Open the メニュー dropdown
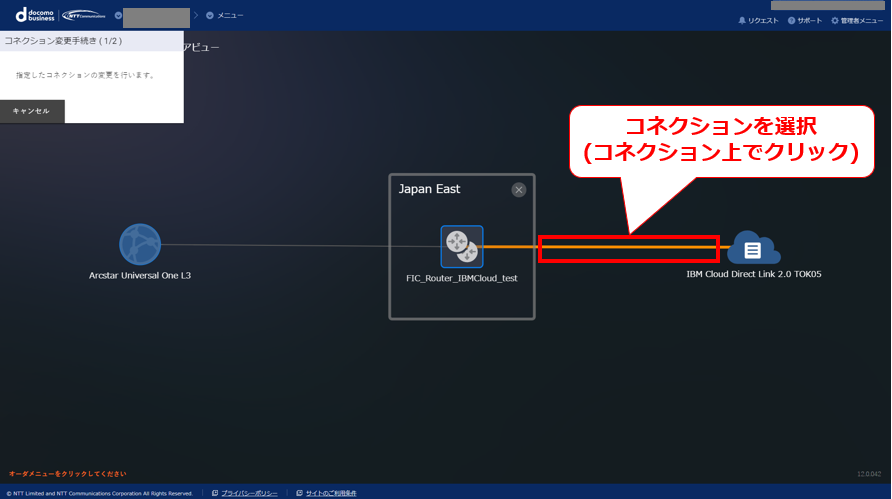The height and width of the screenshot is (499, 892). point(225,15)
